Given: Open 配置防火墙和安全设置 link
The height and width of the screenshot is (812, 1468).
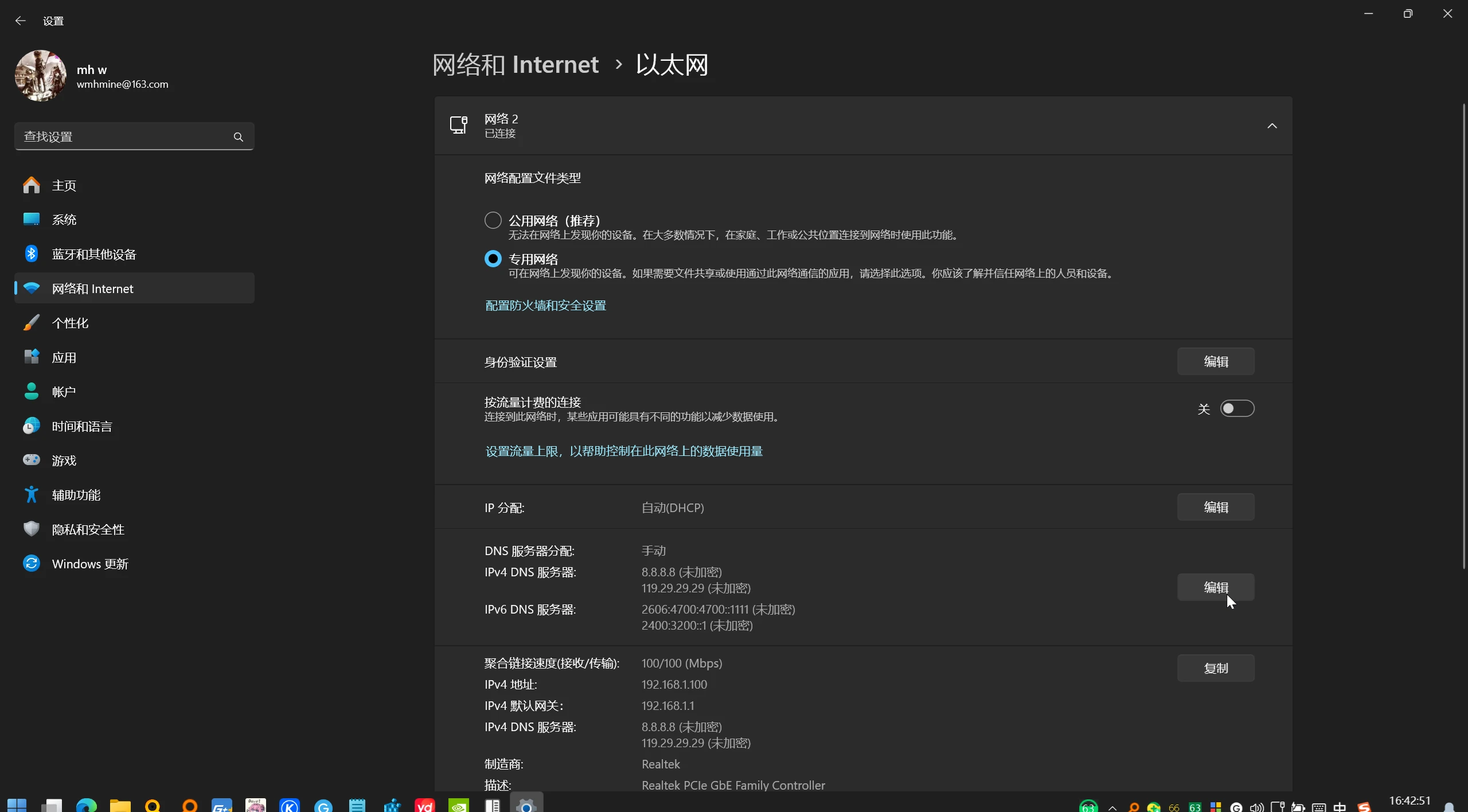Looking at the screenshot, I should tap(544, 304).
